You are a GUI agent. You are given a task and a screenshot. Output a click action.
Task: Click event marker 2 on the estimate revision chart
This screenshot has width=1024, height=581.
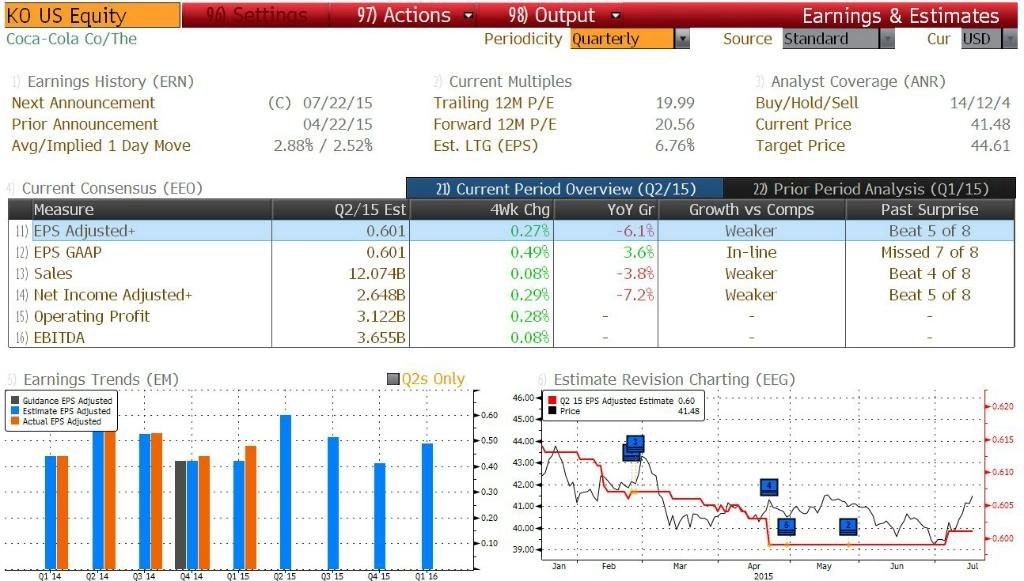pyautogui.click(x=848, y=526)
